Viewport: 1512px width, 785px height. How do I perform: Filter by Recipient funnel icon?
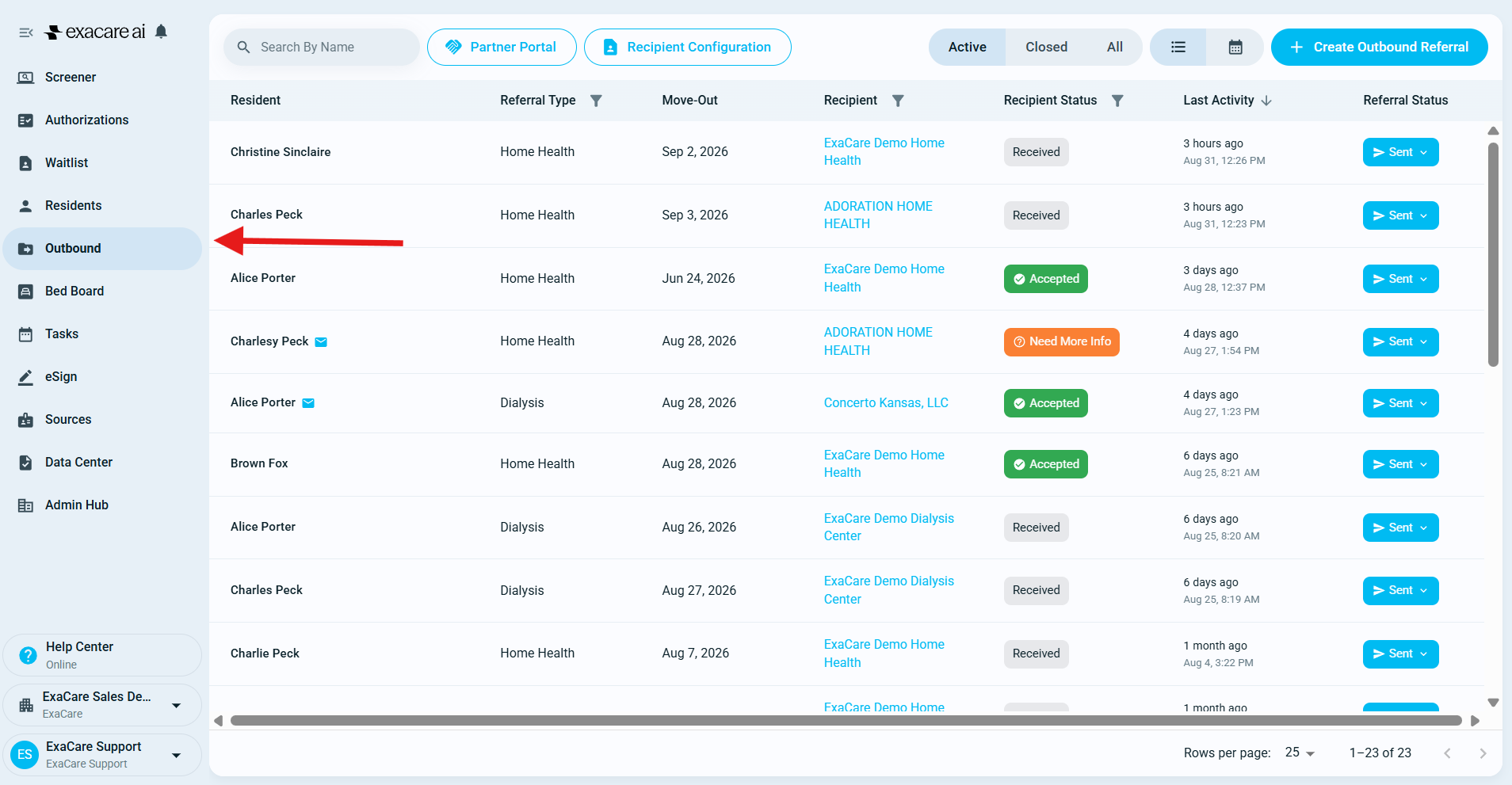click(898, 101)
